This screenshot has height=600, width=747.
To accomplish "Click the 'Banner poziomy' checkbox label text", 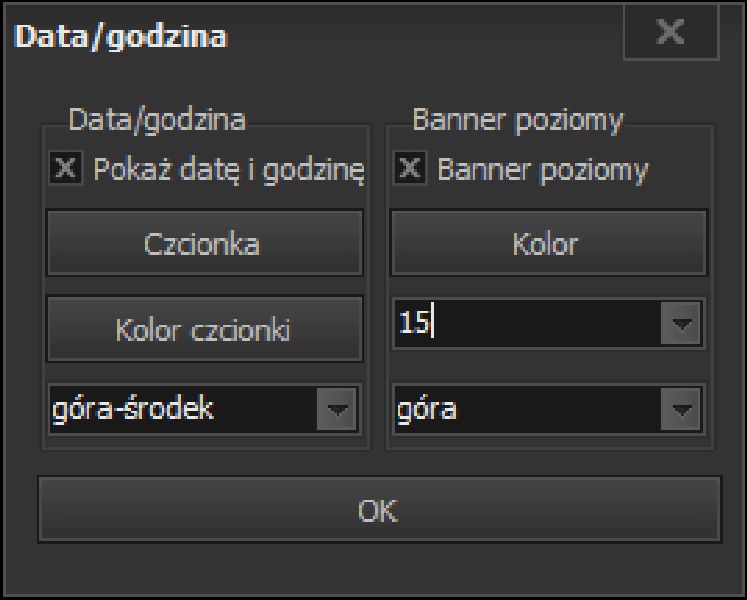I will pyautogui.click(x=543, y=170).
